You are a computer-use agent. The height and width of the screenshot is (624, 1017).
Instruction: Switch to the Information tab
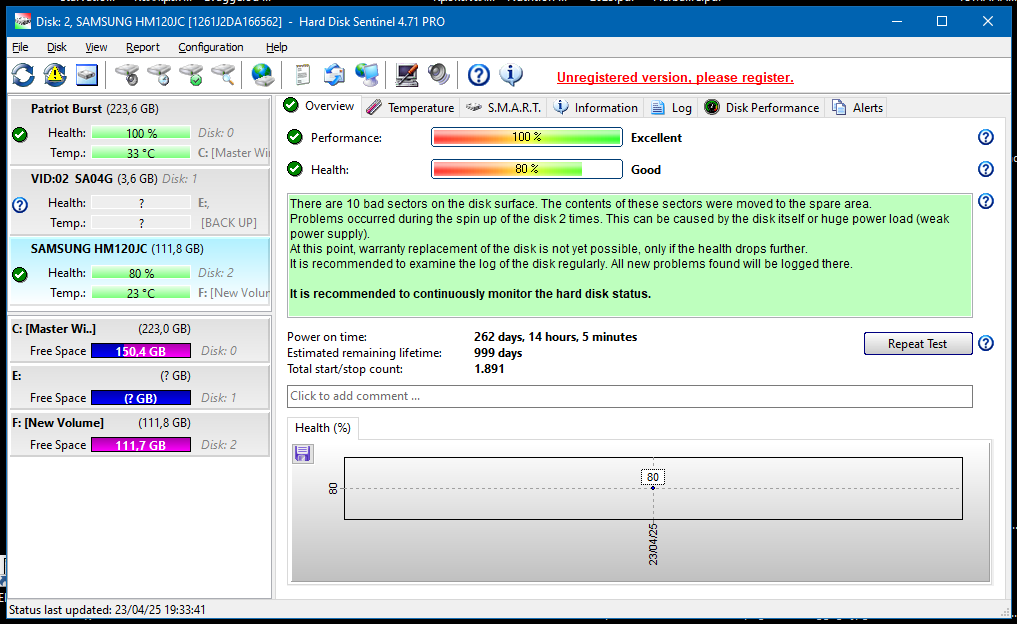pos(595,108)
